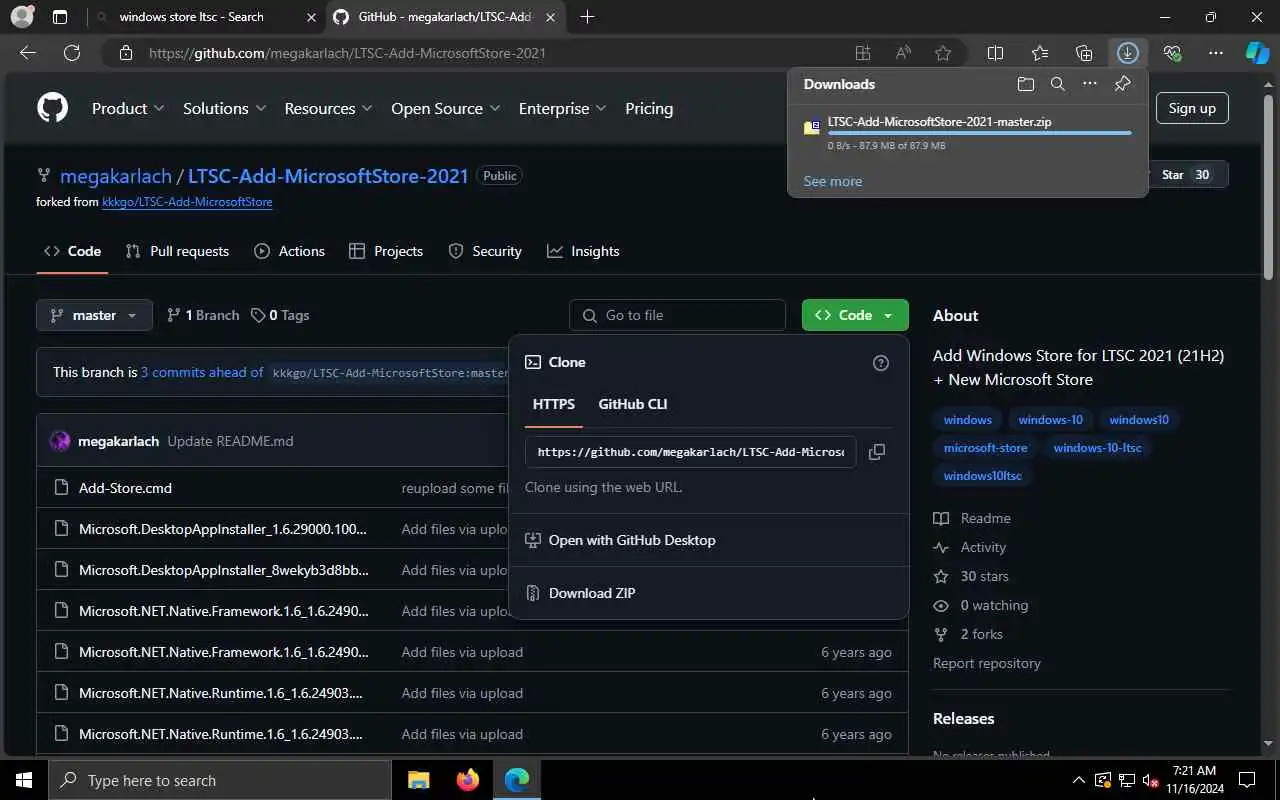Viewport: 1280px width, 800px height.
Task: Open downloads folder from Downloads panel
Action: click(x=1026, y=84)
